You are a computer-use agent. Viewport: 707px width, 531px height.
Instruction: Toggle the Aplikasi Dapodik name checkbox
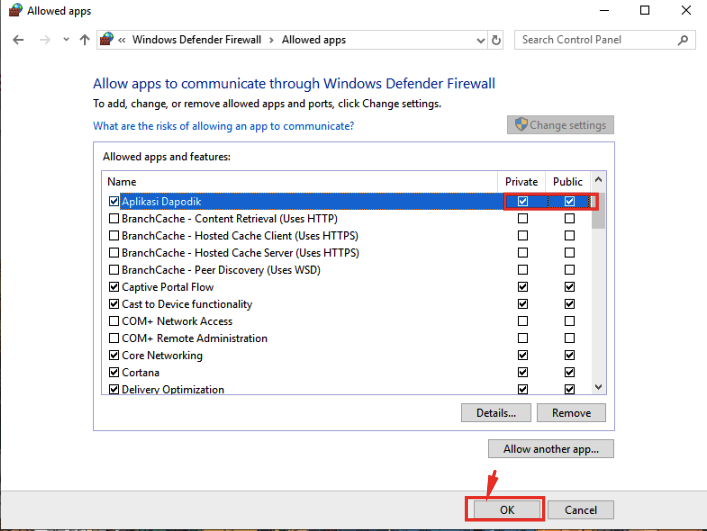tap(114, 201)
